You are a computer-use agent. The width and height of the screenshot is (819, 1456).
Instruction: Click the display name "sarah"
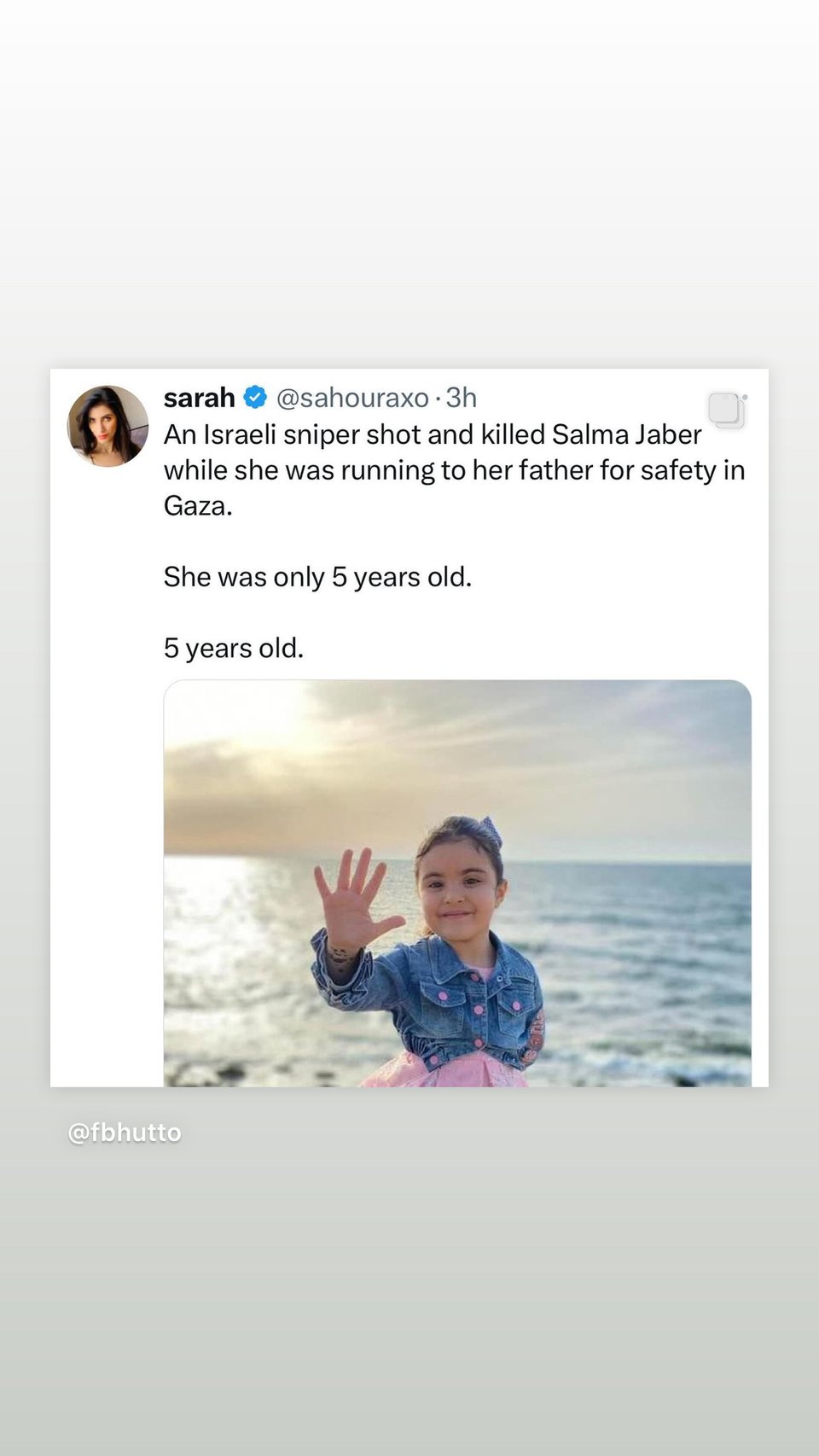point(199,397)
